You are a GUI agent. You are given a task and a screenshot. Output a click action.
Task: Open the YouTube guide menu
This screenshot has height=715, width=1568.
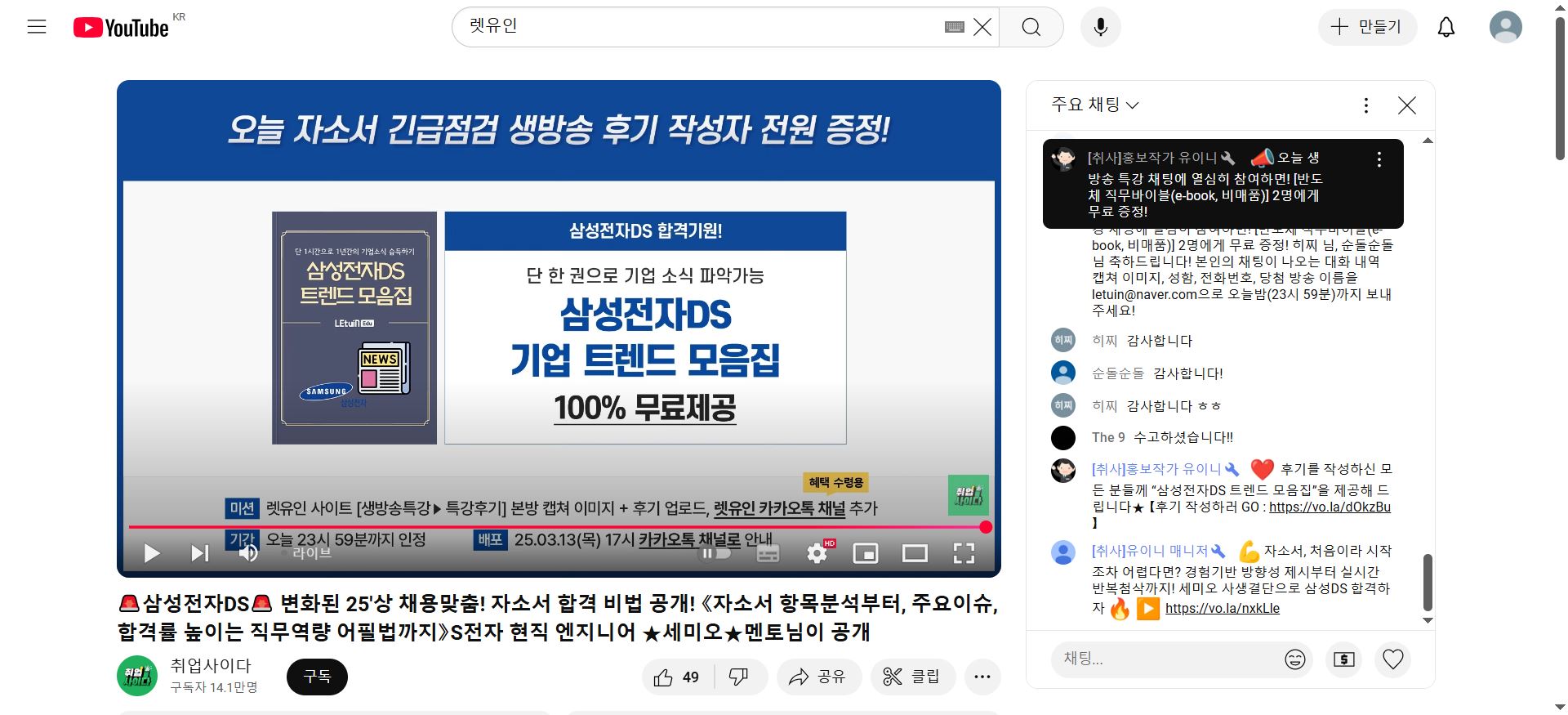37,27
